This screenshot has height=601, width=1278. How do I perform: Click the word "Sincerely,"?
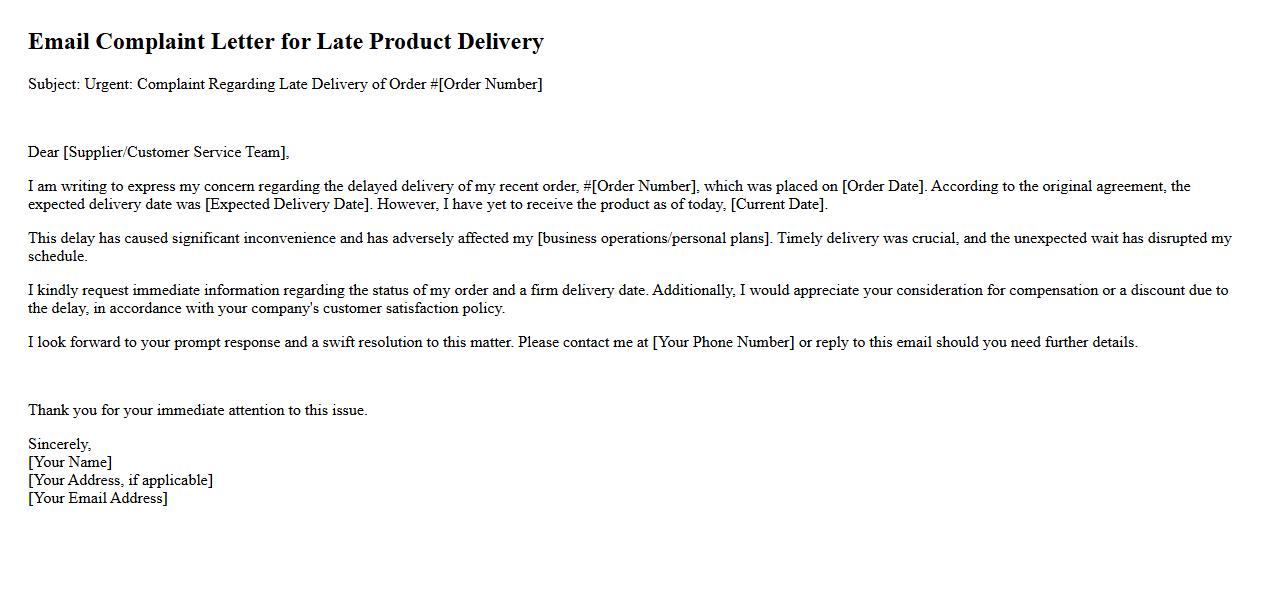coord(60,444)
